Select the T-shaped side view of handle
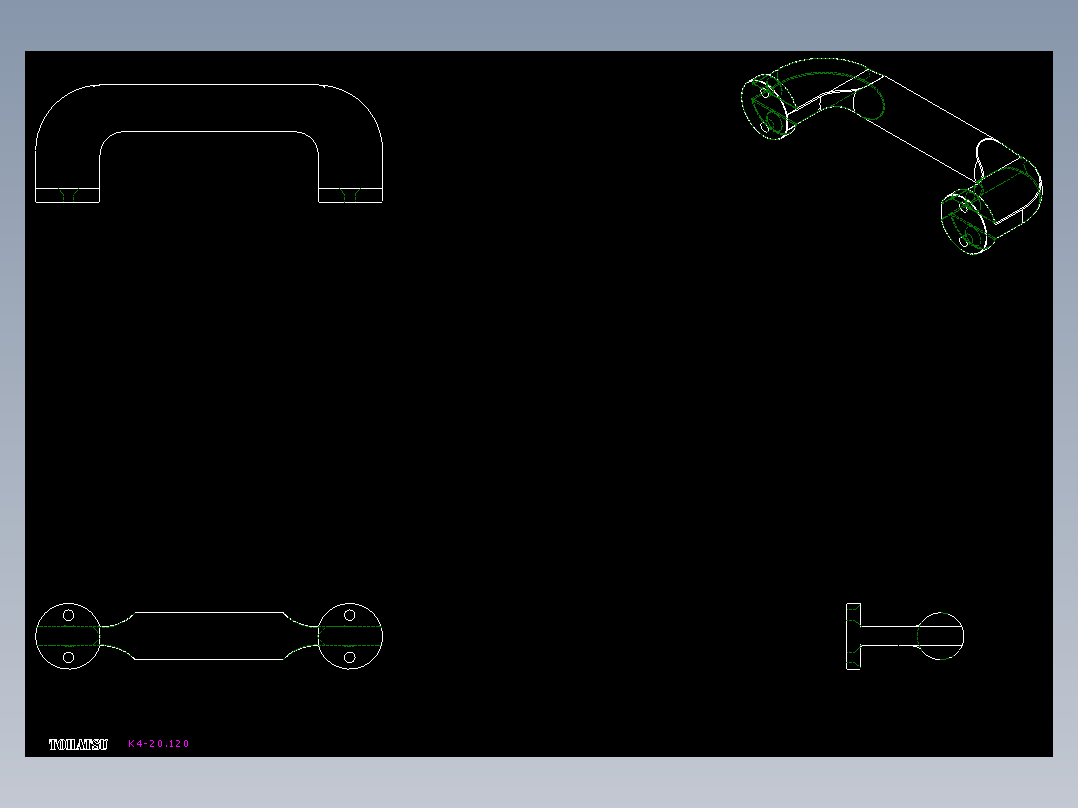The height and width of the screenshot is (808, 1078). [x=905, y=636]
